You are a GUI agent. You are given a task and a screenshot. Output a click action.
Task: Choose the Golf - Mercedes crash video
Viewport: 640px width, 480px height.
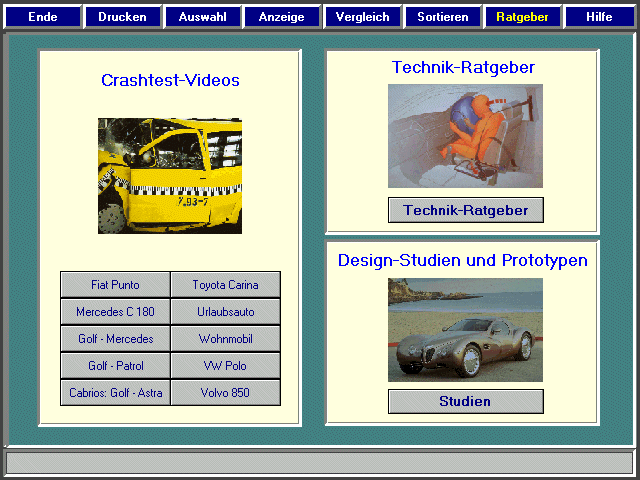click(115, 339)
